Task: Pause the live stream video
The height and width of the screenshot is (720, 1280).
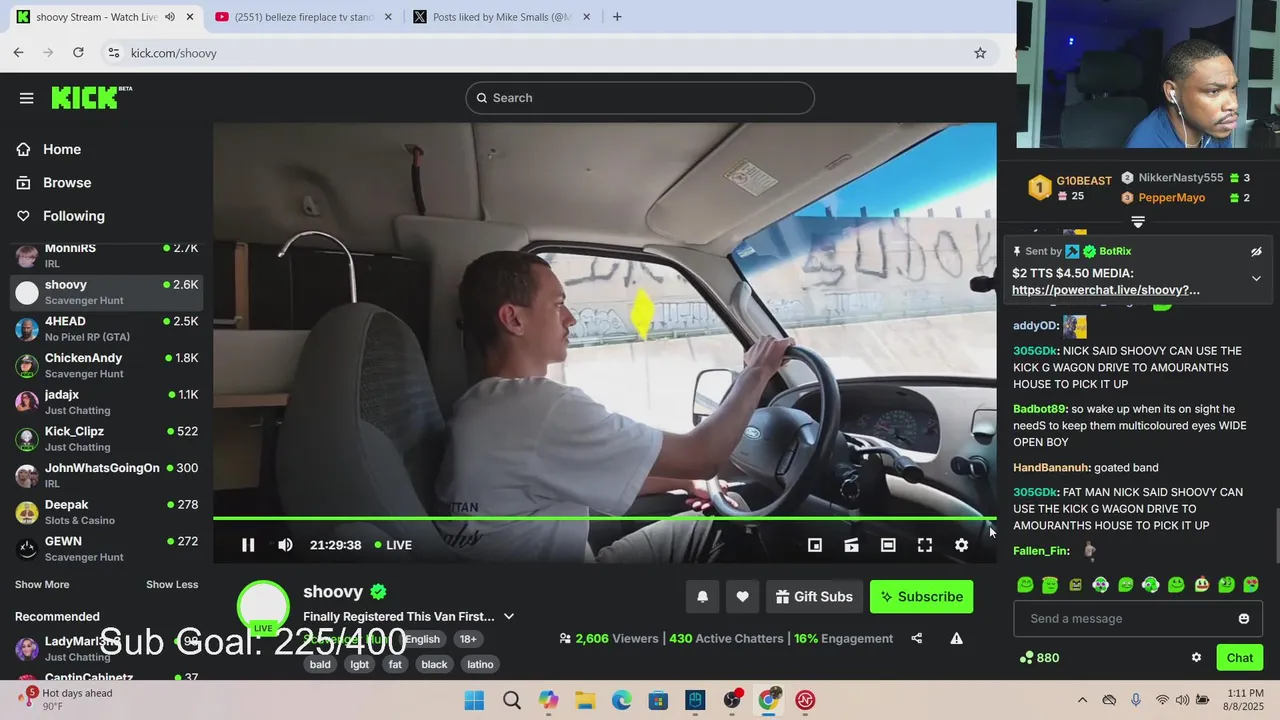Action: [x=248, y=545]
